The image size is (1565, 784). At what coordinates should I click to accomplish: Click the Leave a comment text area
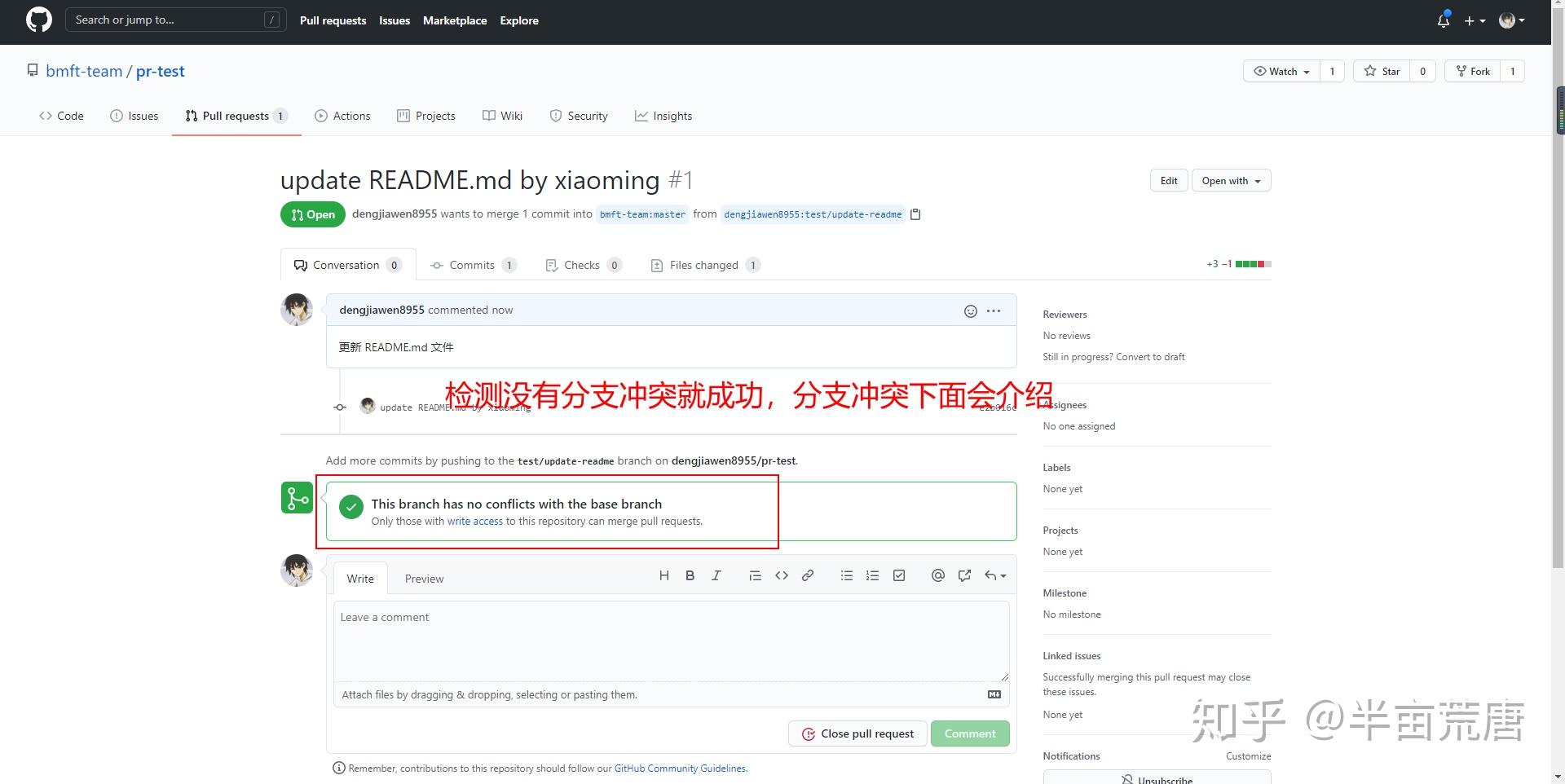pyautogui.click(x=671, y=641)
